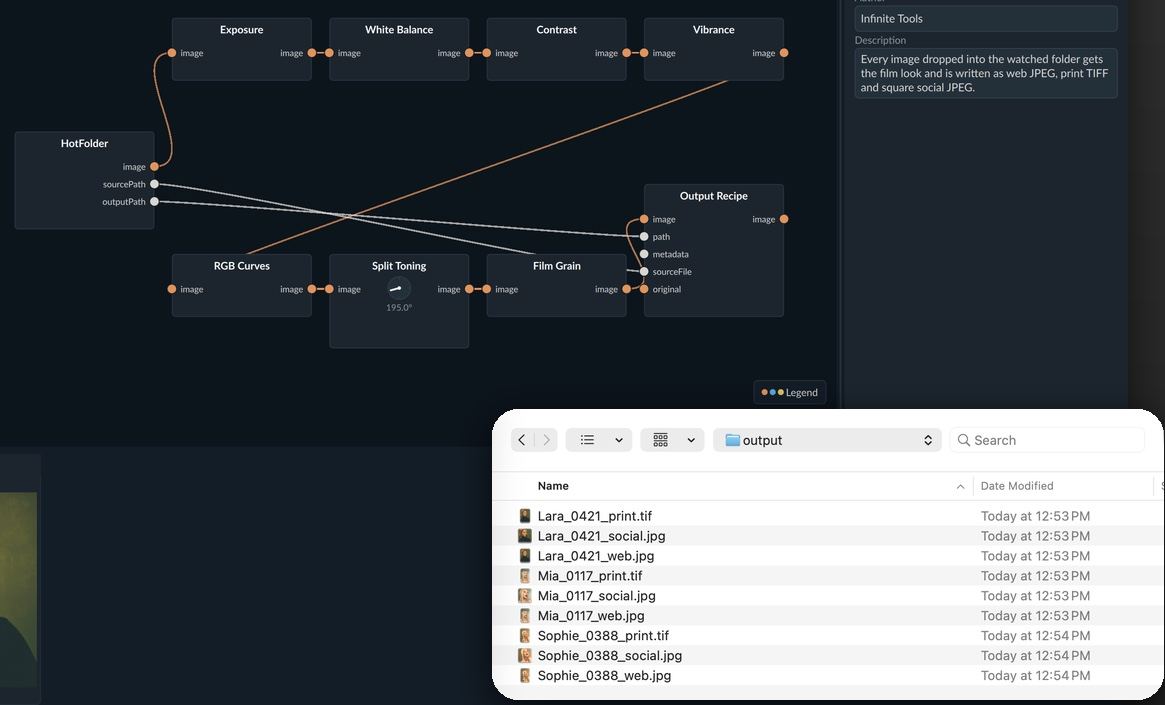
Task: Click the HotFolder image output port
Action: tap(154, 166)
